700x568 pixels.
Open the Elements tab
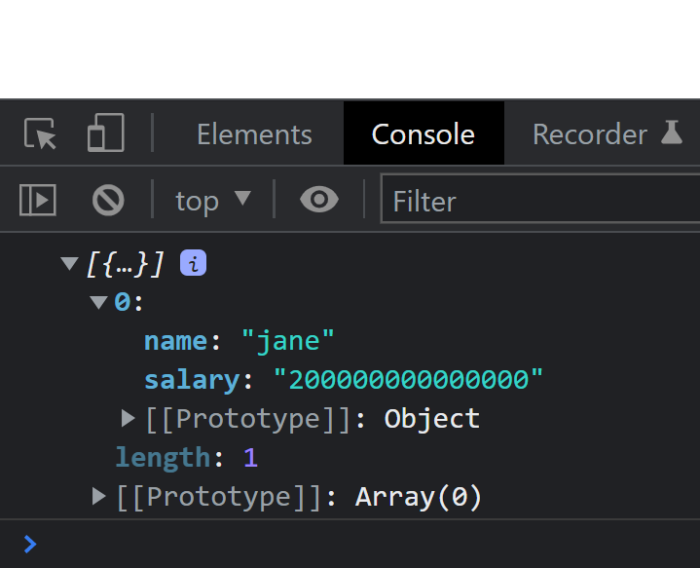click(x=254, y=134)
